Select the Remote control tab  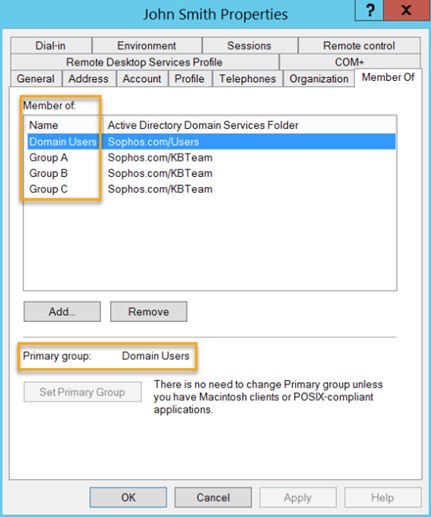tap(359, 46)
